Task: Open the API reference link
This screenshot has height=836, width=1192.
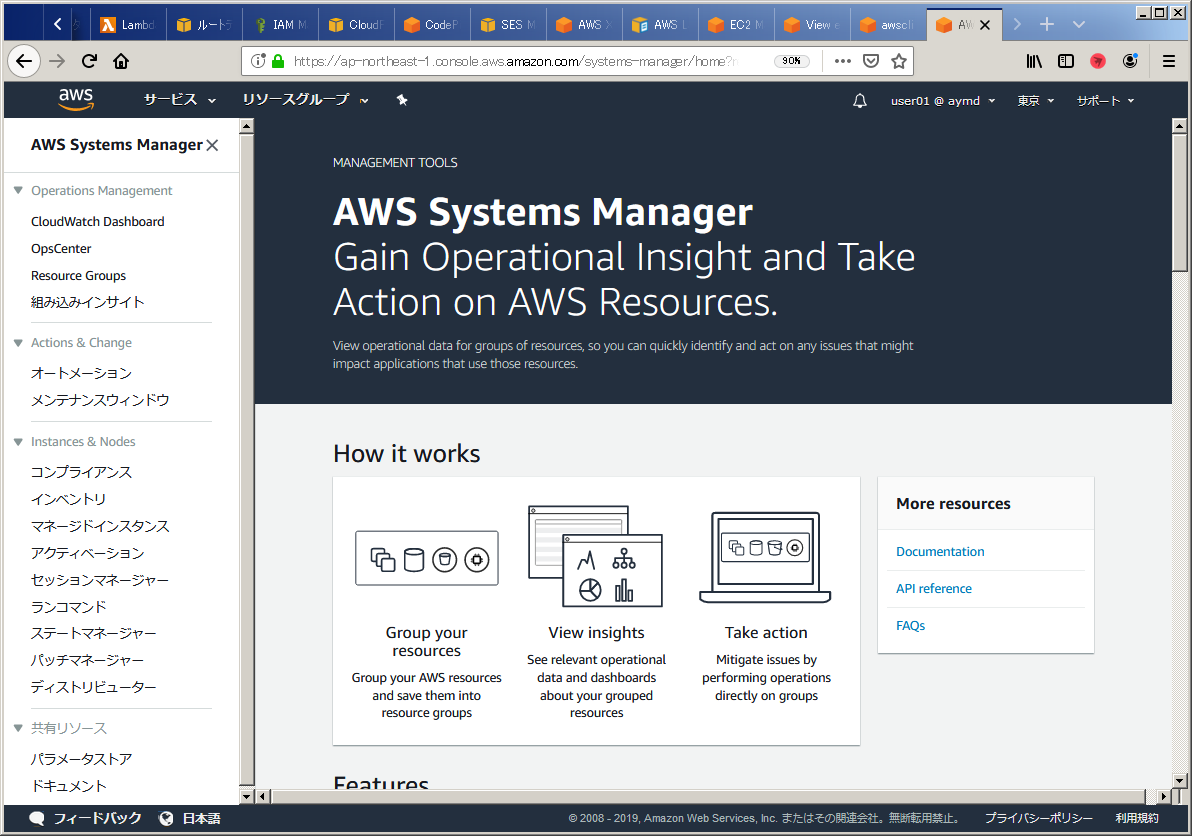Action: pyautogui.click(x=934, y=589)
